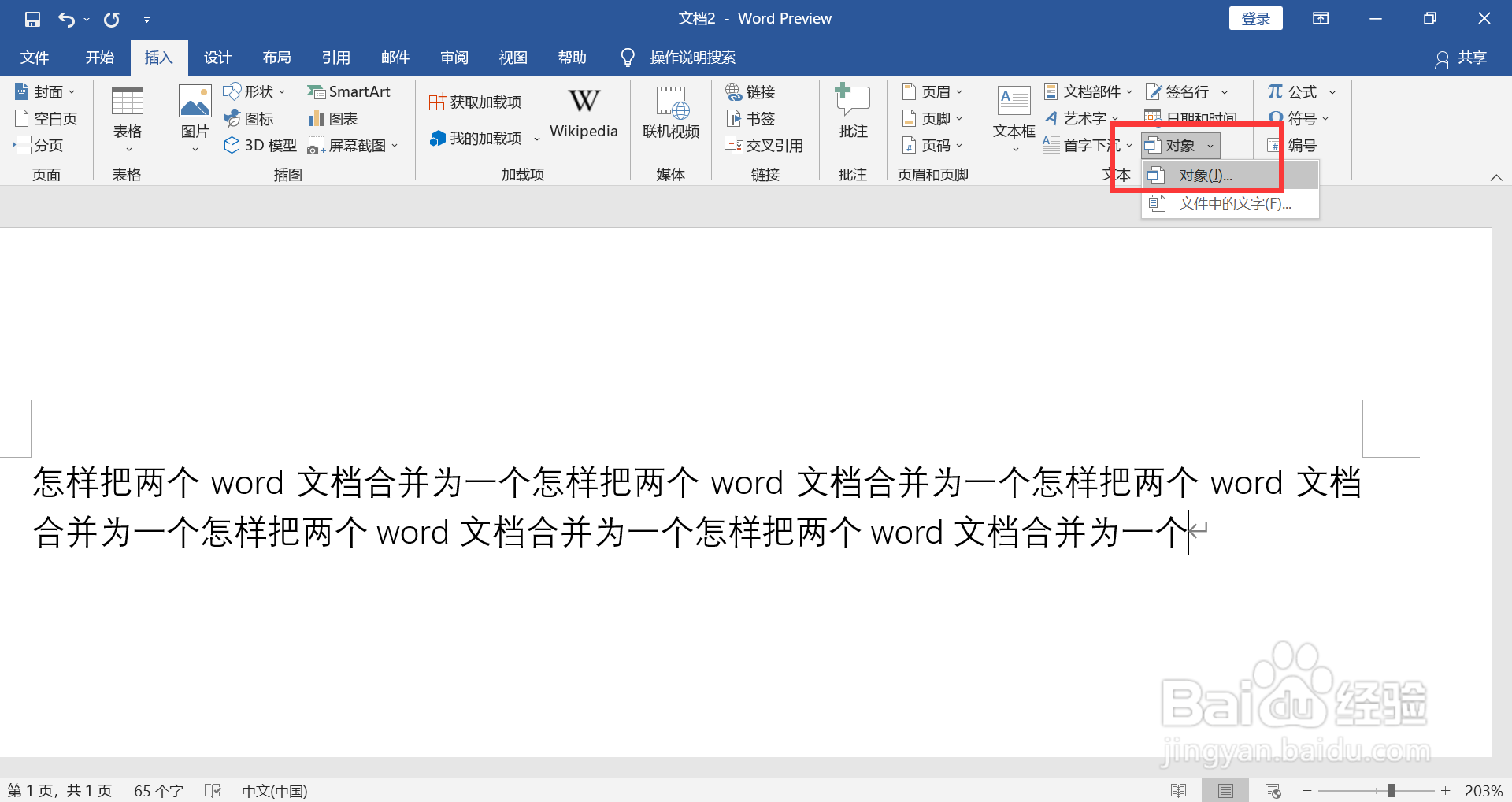Add a new Comment (批注)
This screenshot has width=1512, height=802.
pyautogui.click(x=853, y=113)
